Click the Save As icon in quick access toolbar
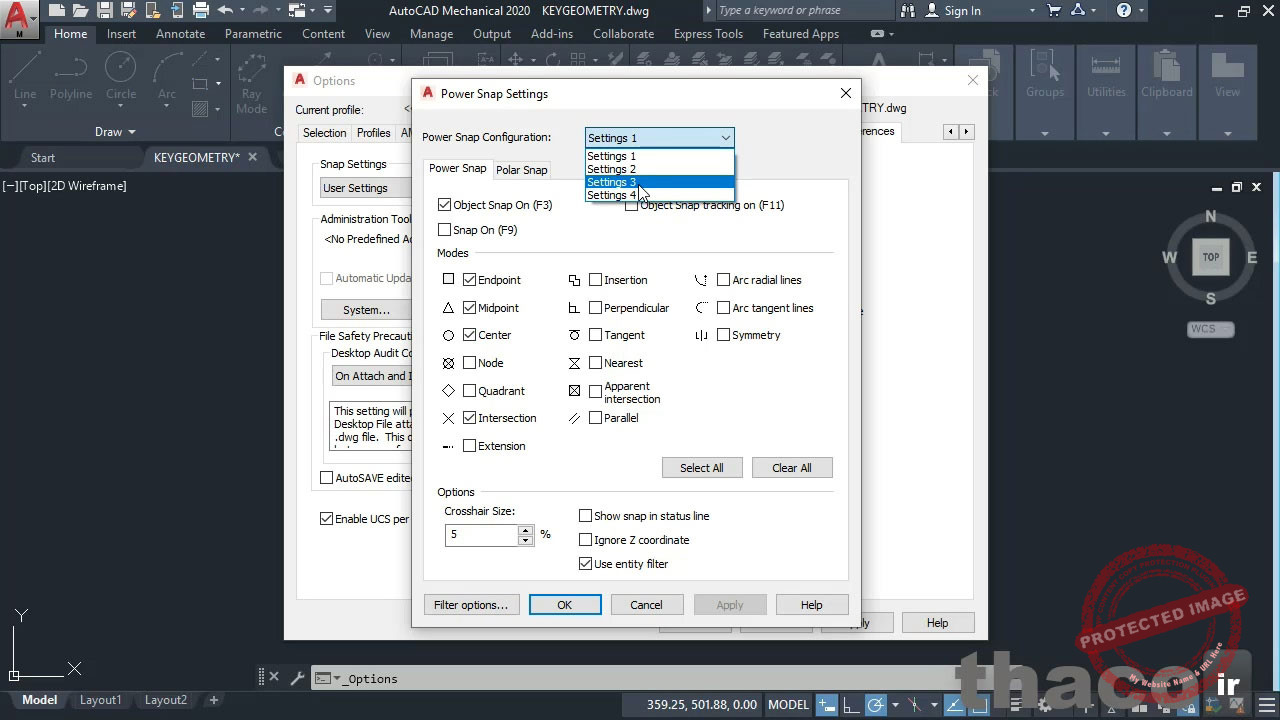Image resolution: width=1280 pixels, height=720 pixels. tap(128, 10)
